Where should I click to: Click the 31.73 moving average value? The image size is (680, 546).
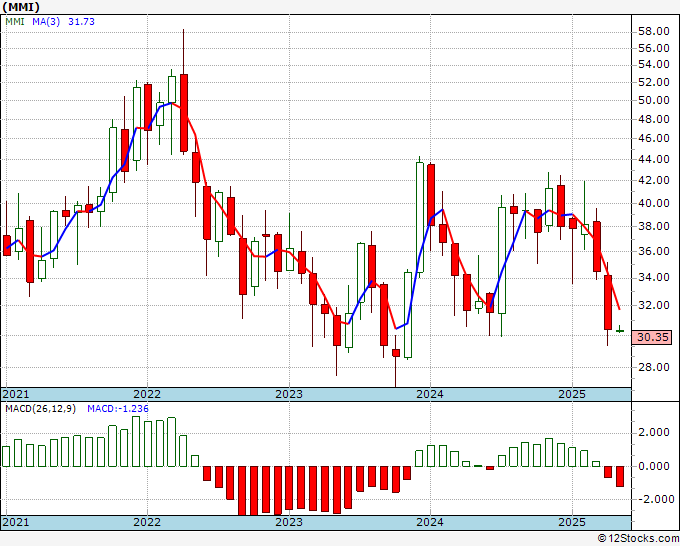(82, 22)
